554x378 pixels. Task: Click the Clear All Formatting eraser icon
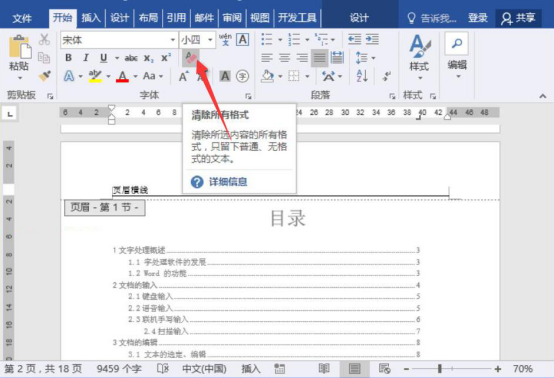[191, 58]
